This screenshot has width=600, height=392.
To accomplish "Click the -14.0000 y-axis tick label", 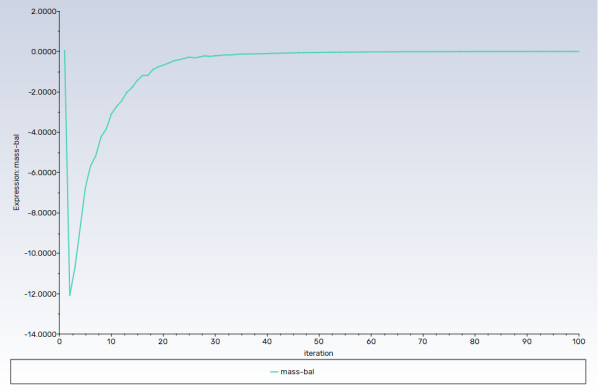I will [41, 334].
